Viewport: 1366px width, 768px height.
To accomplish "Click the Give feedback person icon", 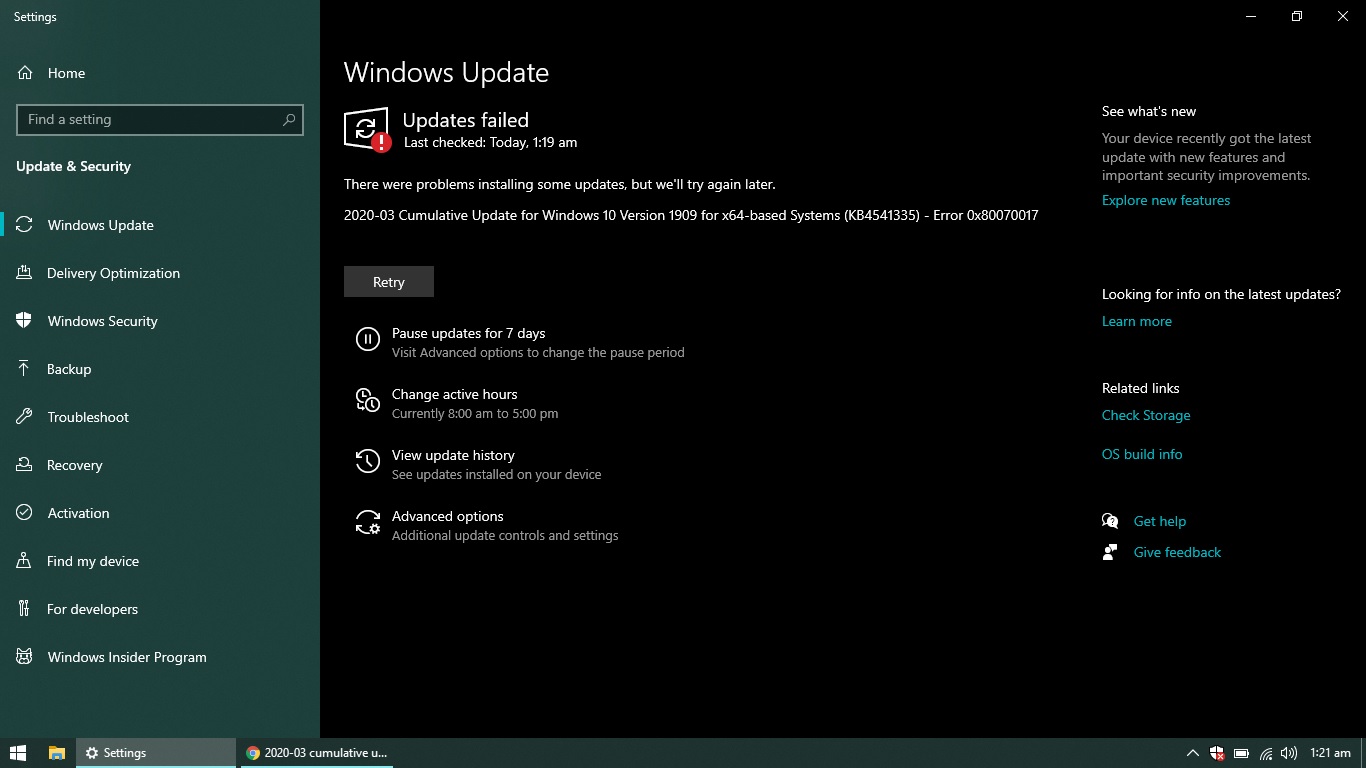I will [1110, 552].
